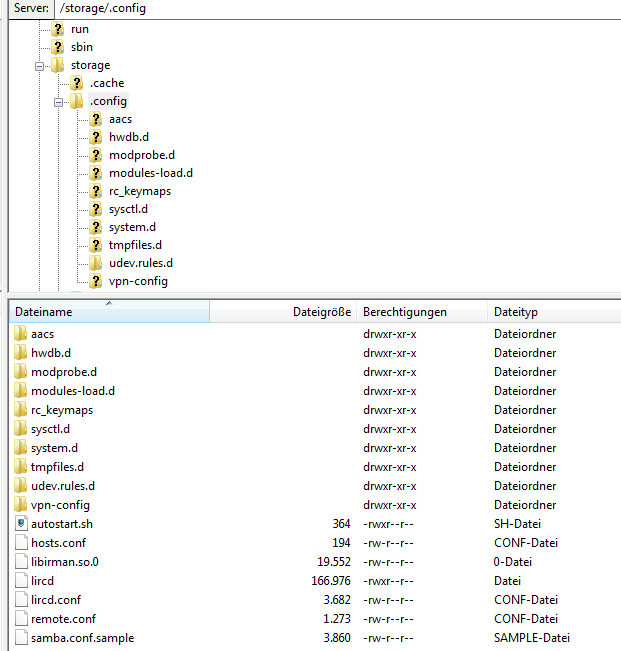Click the .cache unknown-folder icon in tree

tap(76, 83)
